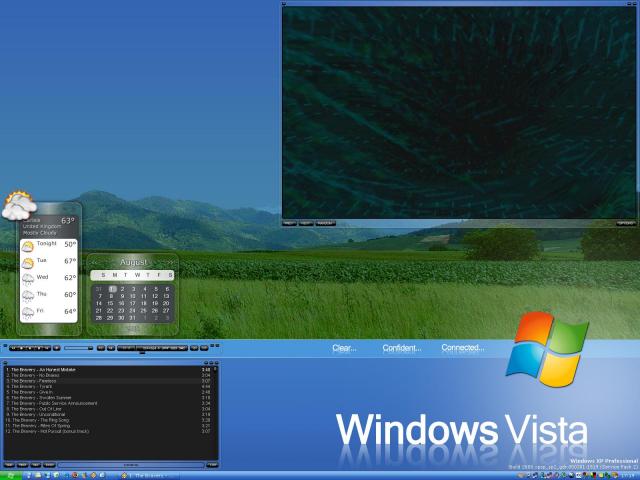
Task: Adjust the music player volume slider
Action: [79, 348]
